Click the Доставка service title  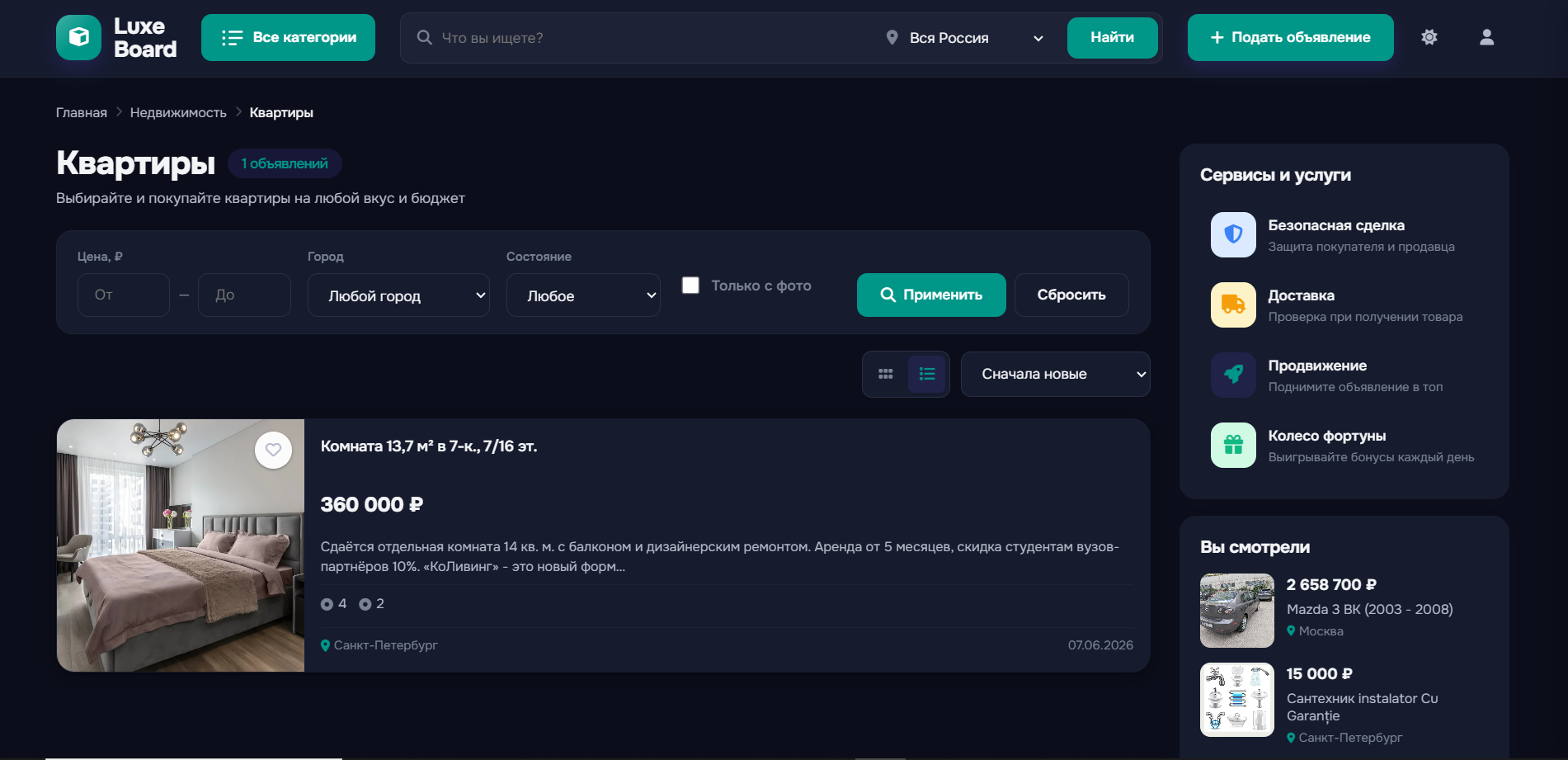point(1302,295)
